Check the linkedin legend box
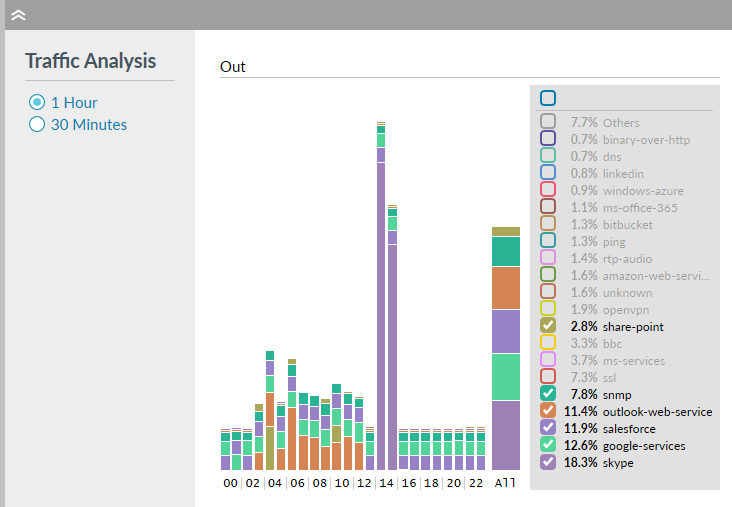Screen dimensions: 732x507 pyautogui.click(x=548, y=173)
